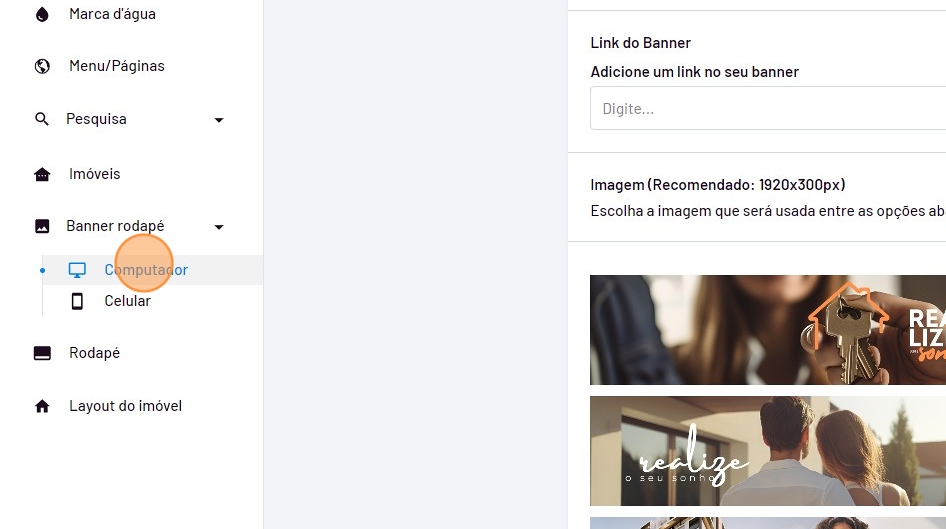946x529 pixels.
Task: Choose the banner image with house keys
Action: point(767,330)
